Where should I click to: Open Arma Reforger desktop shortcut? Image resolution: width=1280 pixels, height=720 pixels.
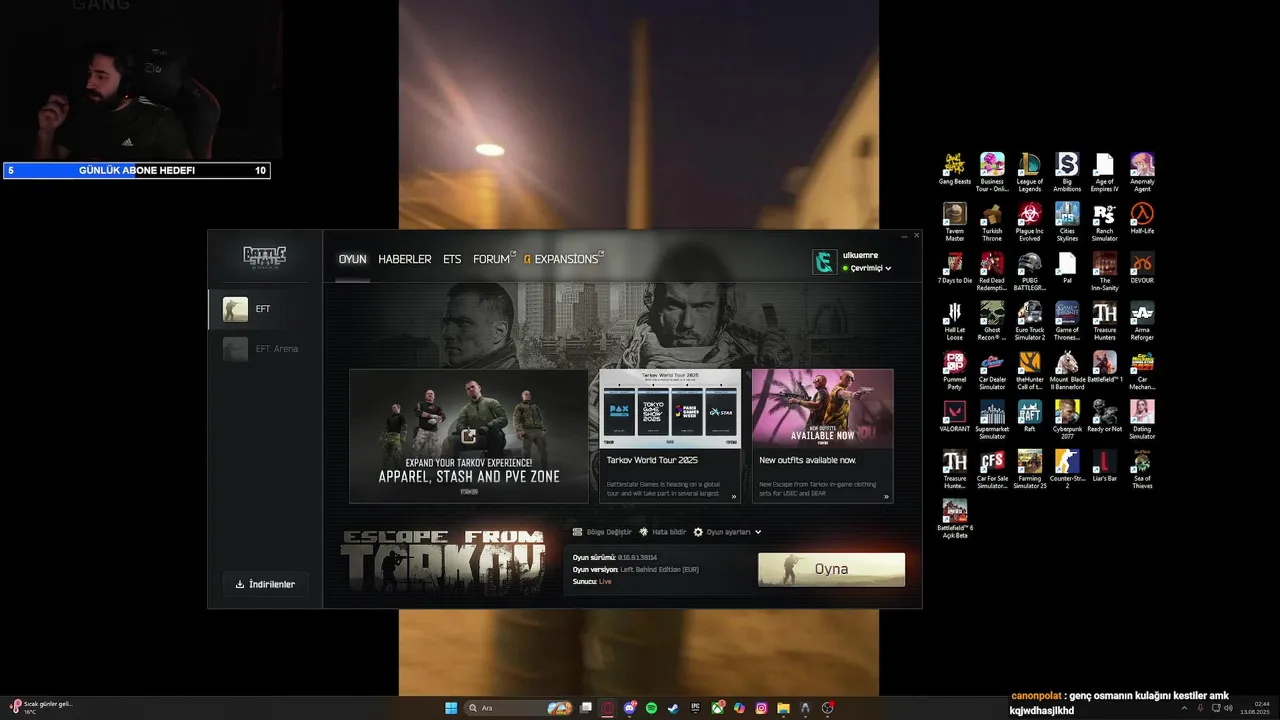tap(1142, 321)
